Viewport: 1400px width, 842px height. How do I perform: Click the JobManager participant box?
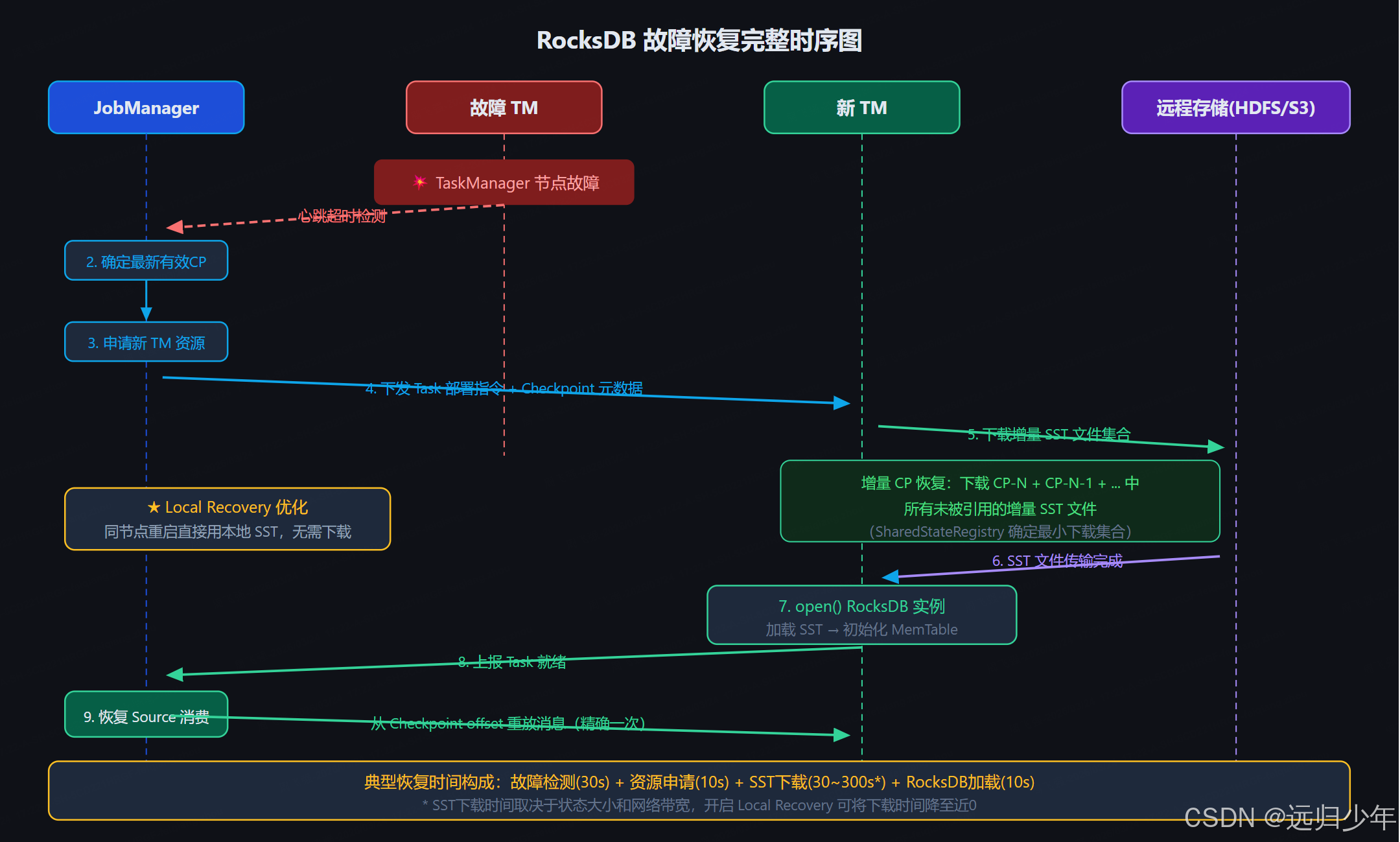coord(146,108)
